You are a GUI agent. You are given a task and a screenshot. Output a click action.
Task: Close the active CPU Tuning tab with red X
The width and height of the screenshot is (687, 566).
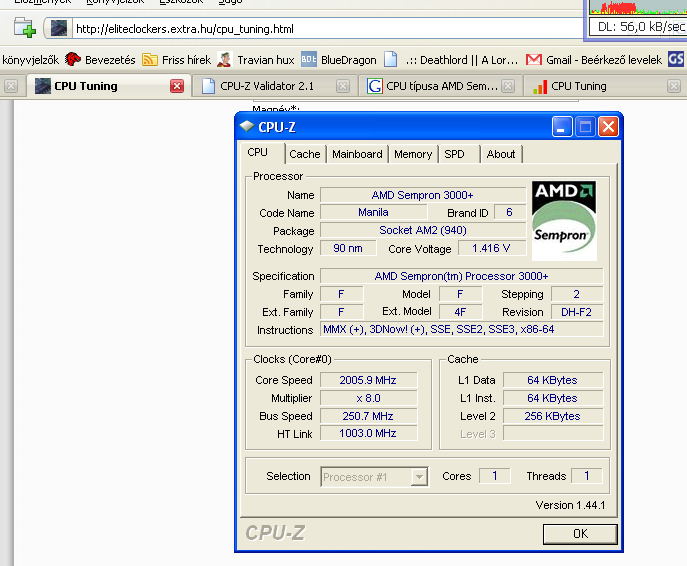pos(177,86)
